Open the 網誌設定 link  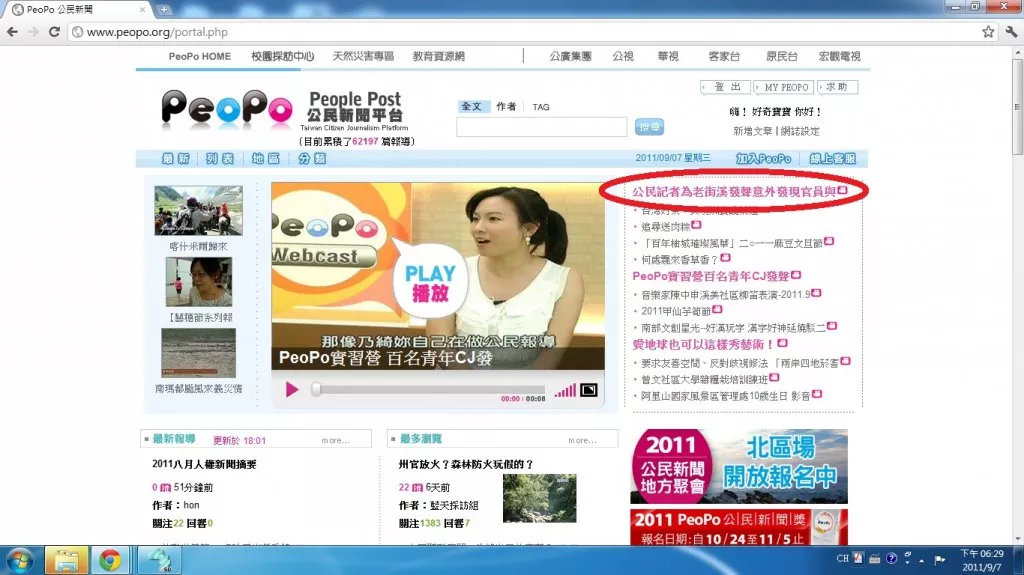800,131
